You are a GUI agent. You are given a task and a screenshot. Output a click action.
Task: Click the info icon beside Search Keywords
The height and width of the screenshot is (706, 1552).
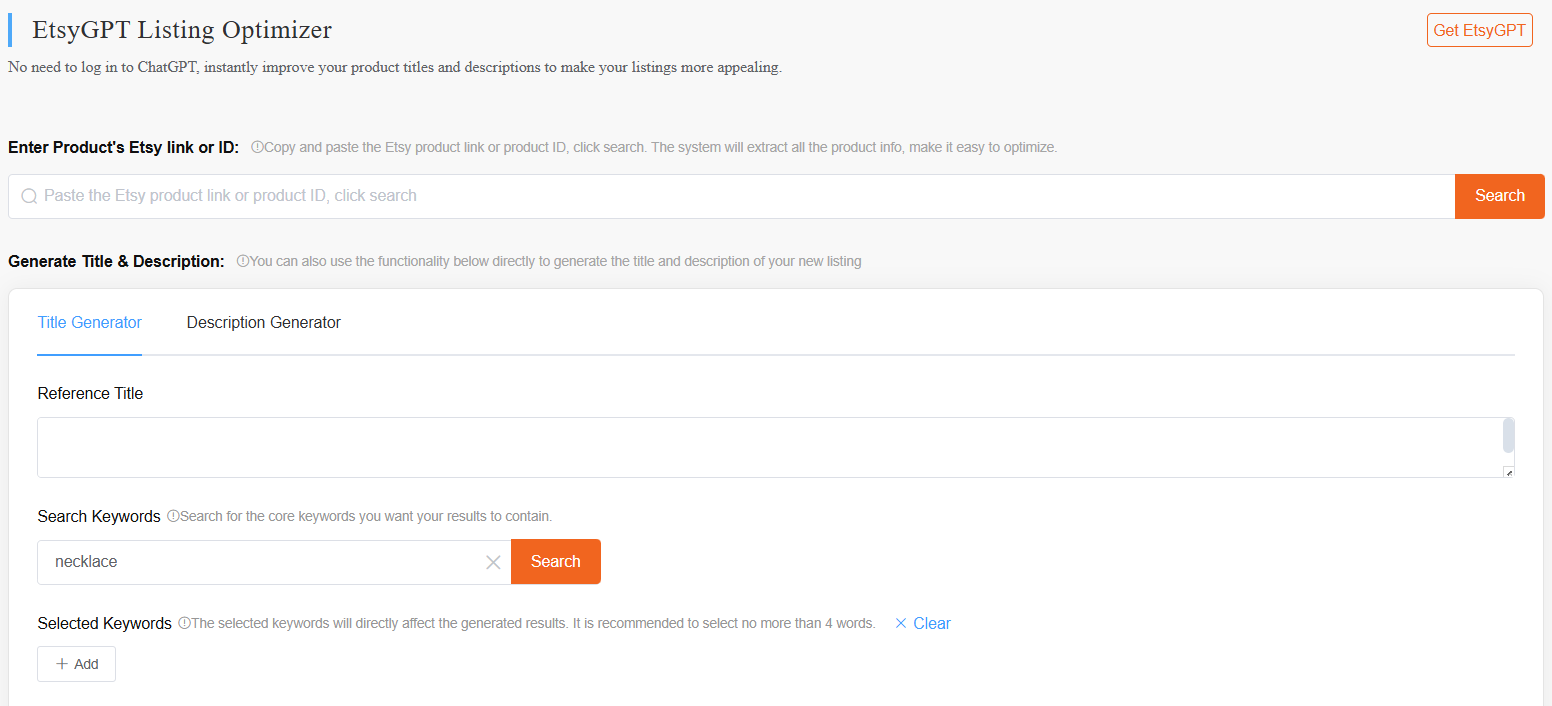[x=171, y=516]
